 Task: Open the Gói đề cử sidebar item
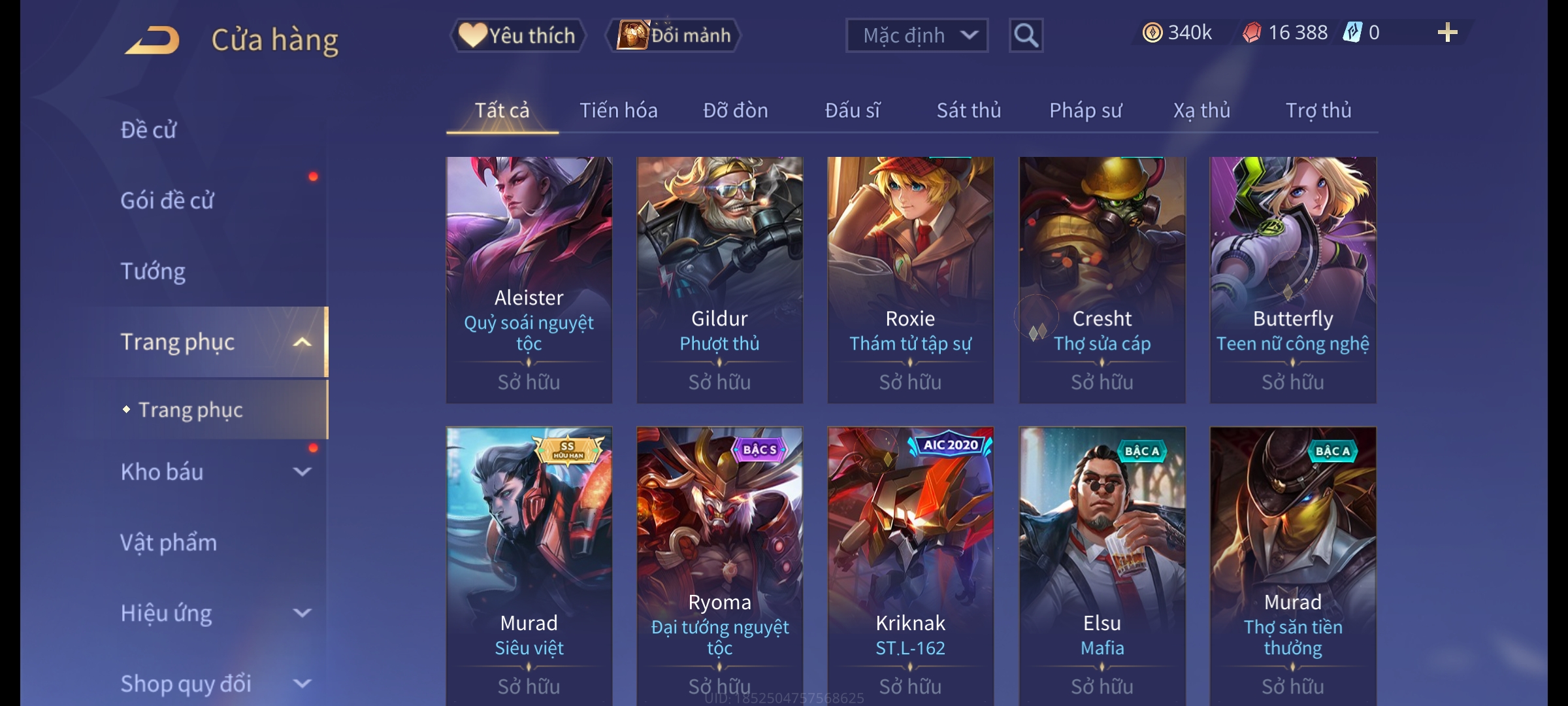(167, 201)
